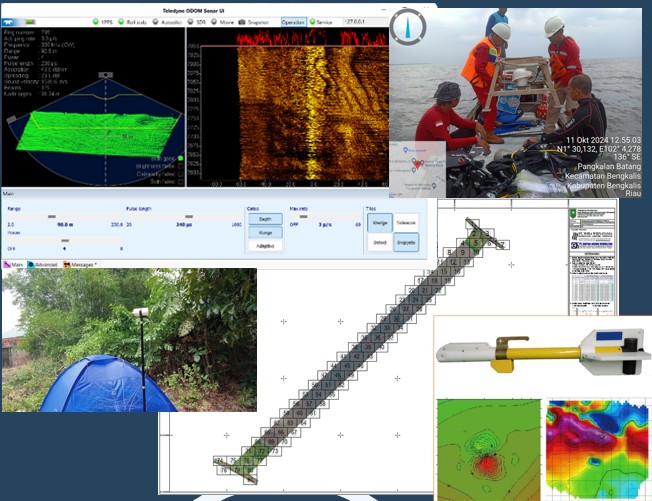Click the Depth gates button
Screen dimensions: 652x501
(265, 219)
